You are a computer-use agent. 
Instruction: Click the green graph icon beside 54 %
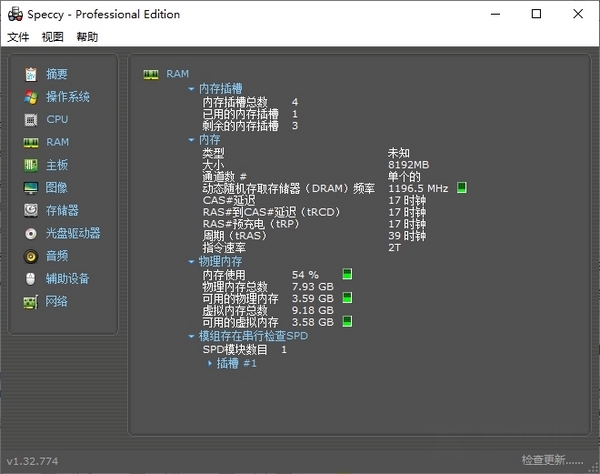[x=347, y=274]
